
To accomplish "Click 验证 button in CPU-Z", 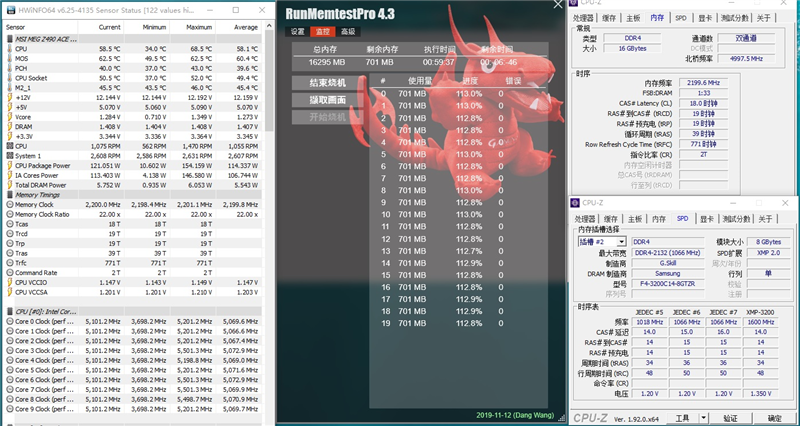I will [730, 418].
